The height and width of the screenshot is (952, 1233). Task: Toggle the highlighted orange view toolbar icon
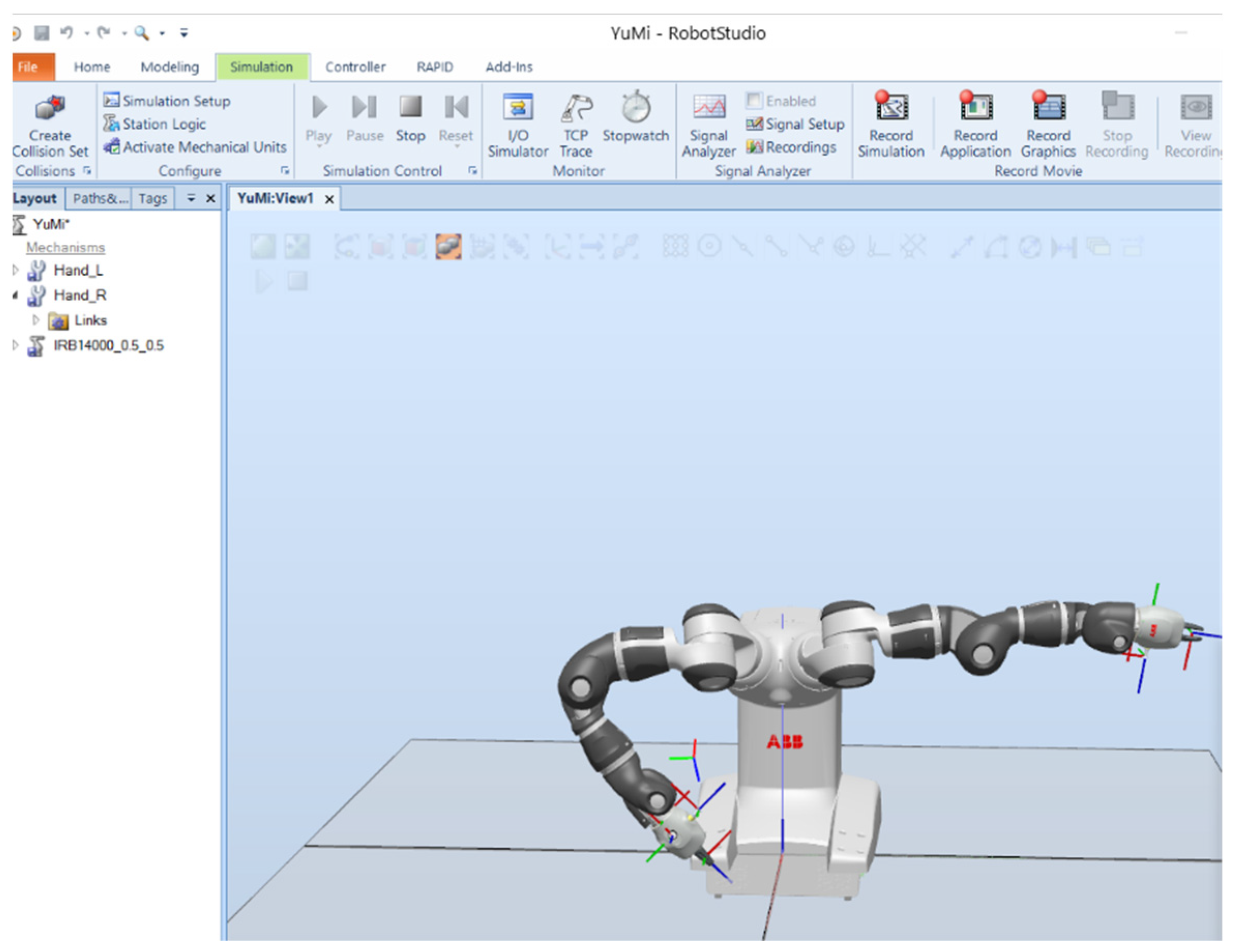(448, 247)
